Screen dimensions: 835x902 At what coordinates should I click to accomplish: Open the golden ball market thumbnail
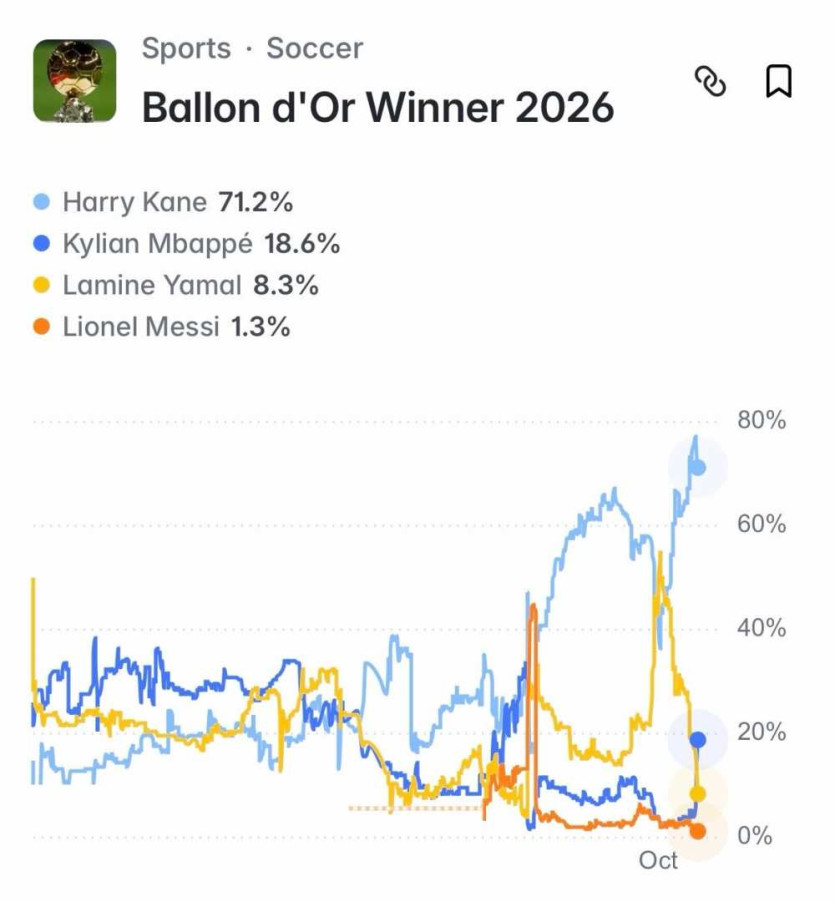[75, 81]
